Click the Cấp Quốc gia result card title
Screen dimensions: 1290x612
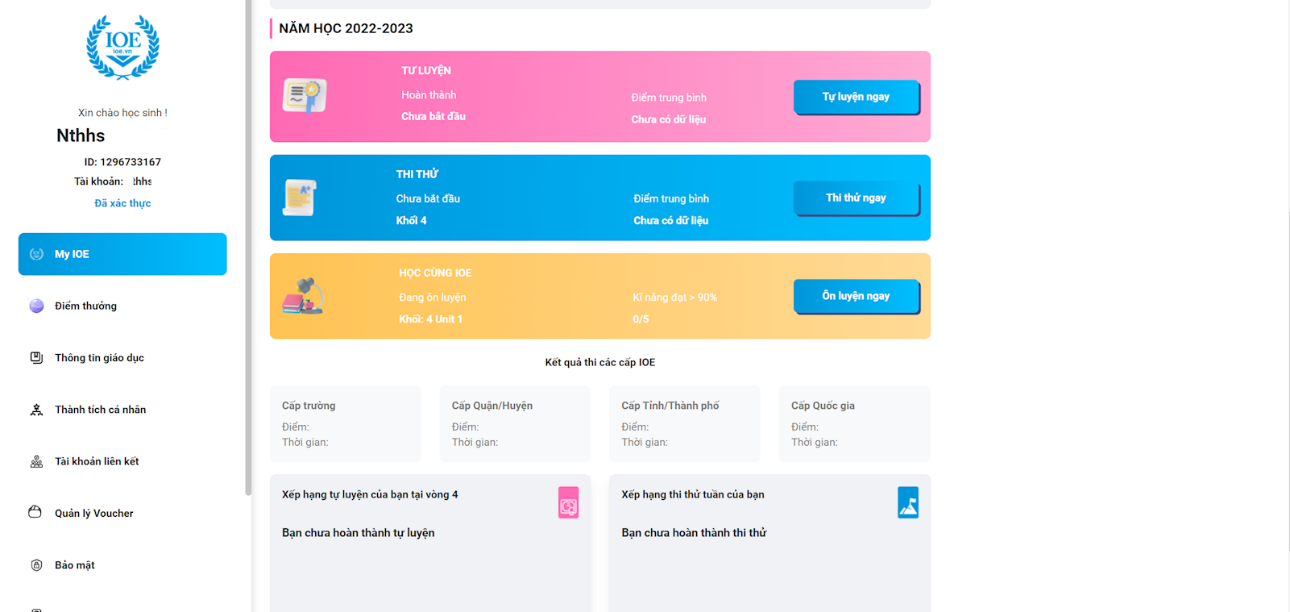click(823, 406)
